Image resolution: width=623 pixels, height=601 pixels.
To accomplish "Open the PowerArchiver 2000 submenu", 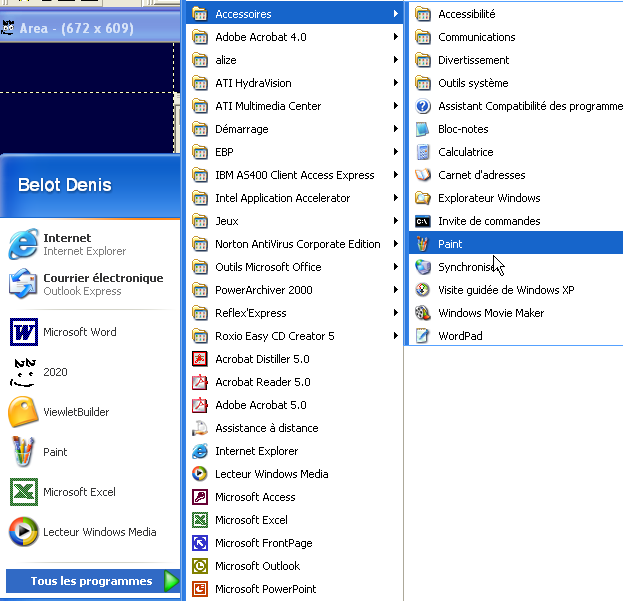I will pyautogui.click(x=295, y=290).
